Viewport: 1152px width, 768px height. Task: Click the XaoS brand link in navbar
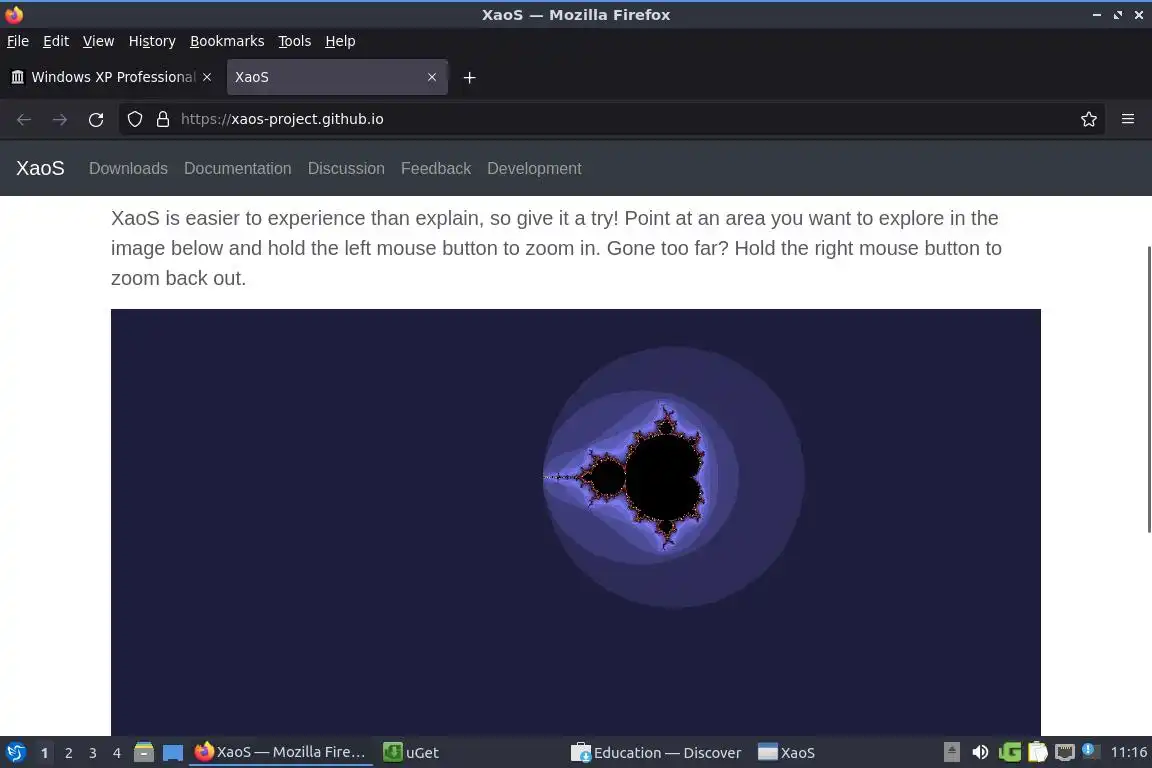click(x=40, y=168)
